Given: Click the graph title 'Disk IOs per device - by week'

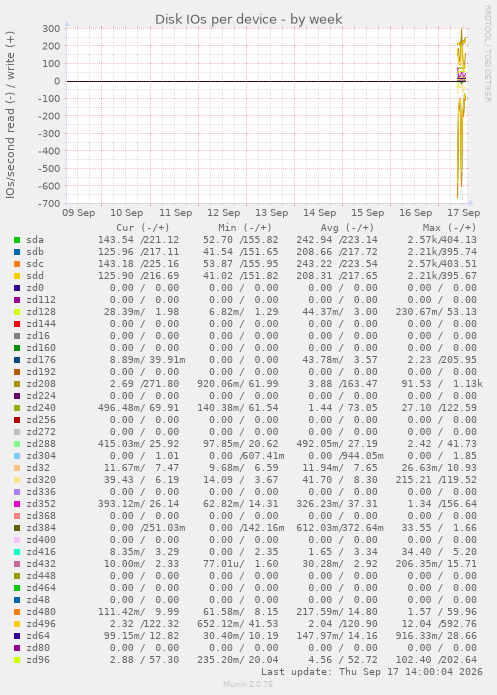Looking at the screenshot, I should [x=248, y=20].
